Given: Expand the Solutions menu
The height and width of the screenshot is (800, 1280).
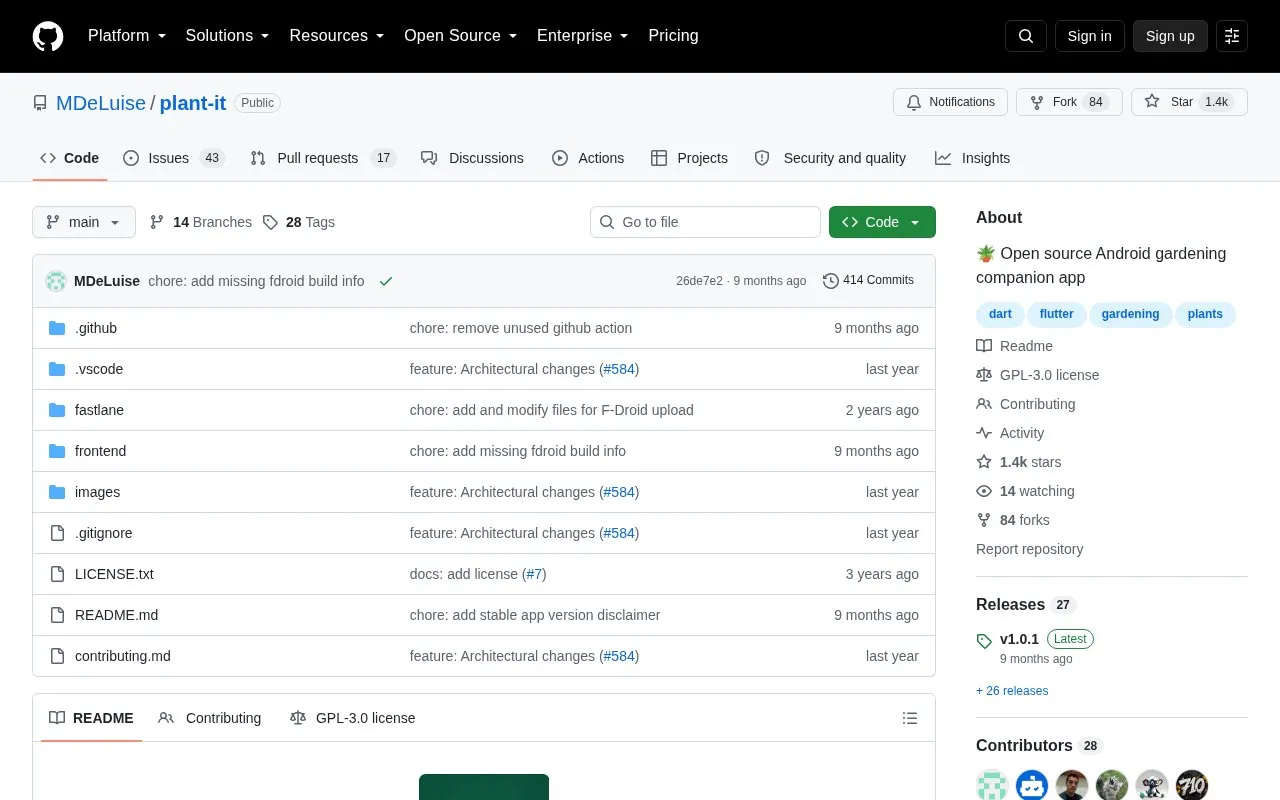Looking at the screenshot, I should (x=228, y=36).
